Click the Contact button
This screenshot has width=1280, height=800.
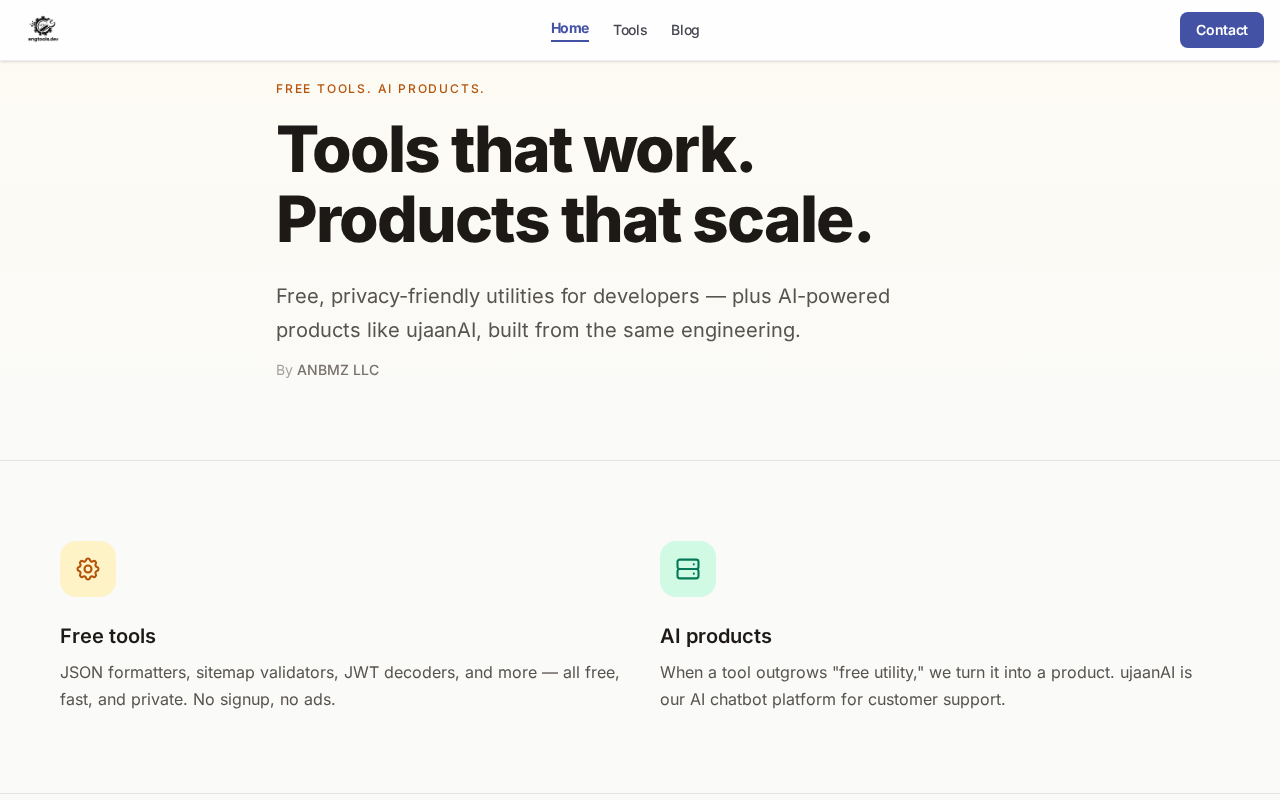(x=1222, y=30)
